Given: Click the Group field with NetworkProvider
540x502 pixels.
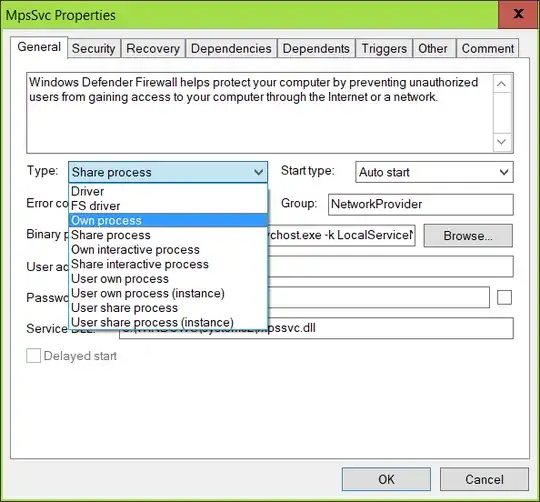Looking at the screenshot, I should point(420,205).
